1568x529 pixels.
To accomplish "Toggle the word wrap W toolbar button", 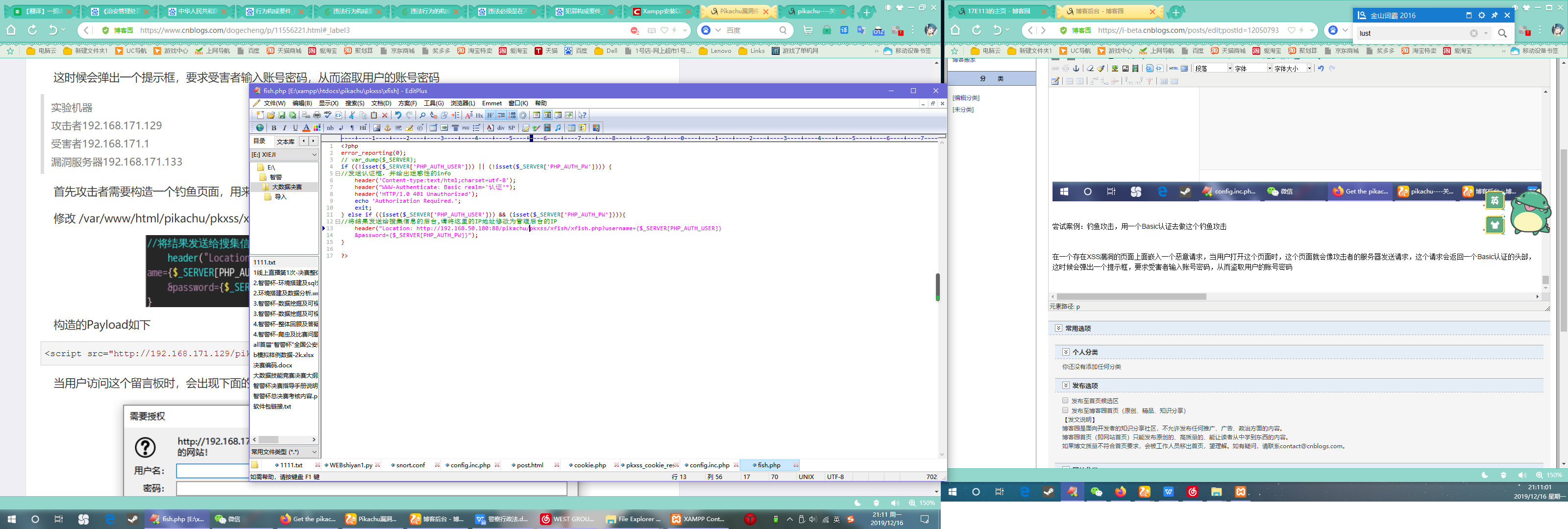I will (x=490, y=116).
